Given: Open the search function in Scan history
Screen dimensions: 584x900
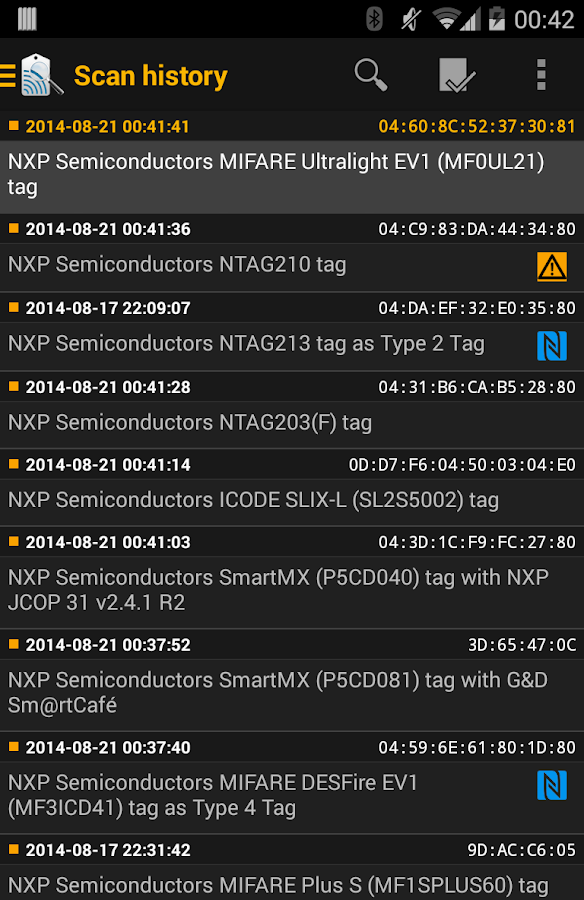Looking at the screenshot, I should (370, 75).
